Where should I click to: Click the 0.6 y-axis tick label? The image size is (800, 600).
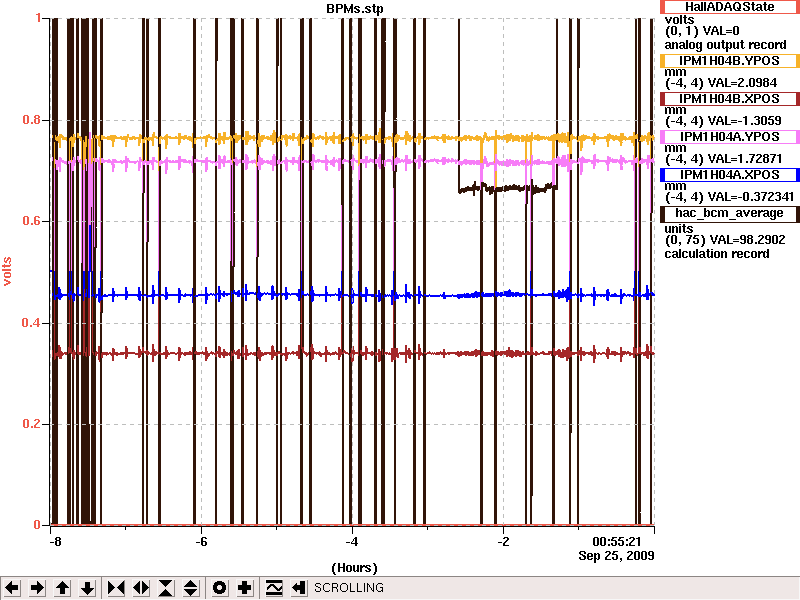coord(32,221)
